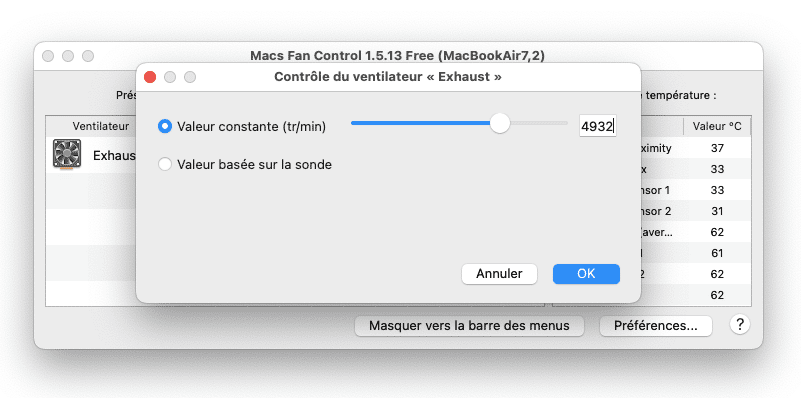Focus the RPM field showing 4932
The width and height of the screenshot is (801, 398).
pos(598,126)
